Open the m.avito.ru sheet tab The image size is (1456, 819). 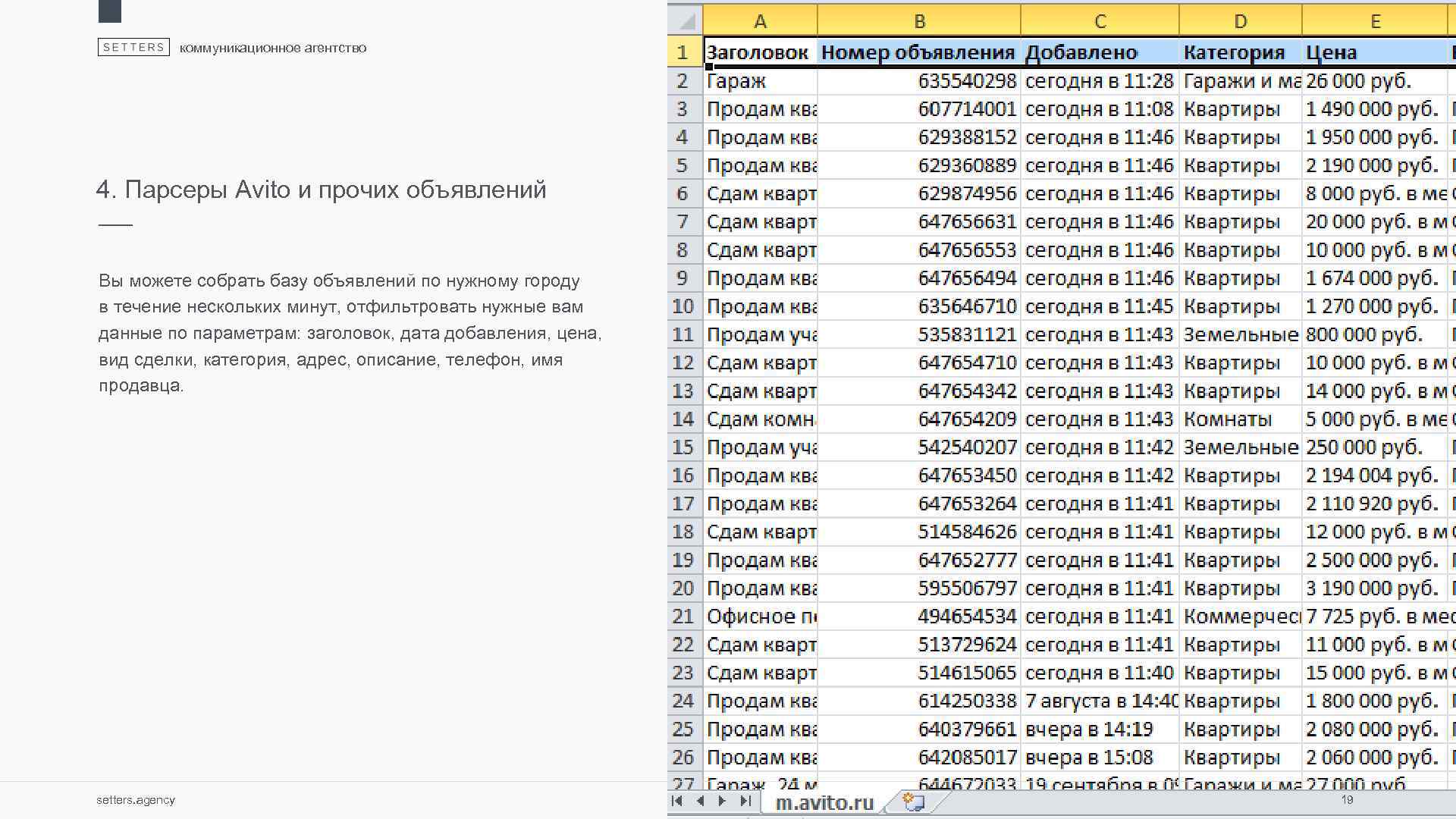click(824, 802)
